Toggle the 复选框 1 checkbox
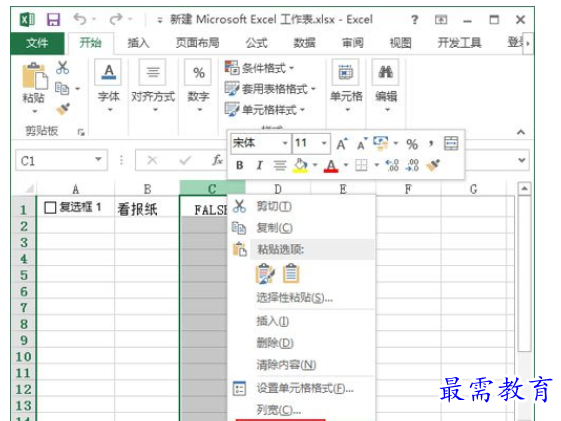Viewport: 561px width, 421px height. (50, 207)
